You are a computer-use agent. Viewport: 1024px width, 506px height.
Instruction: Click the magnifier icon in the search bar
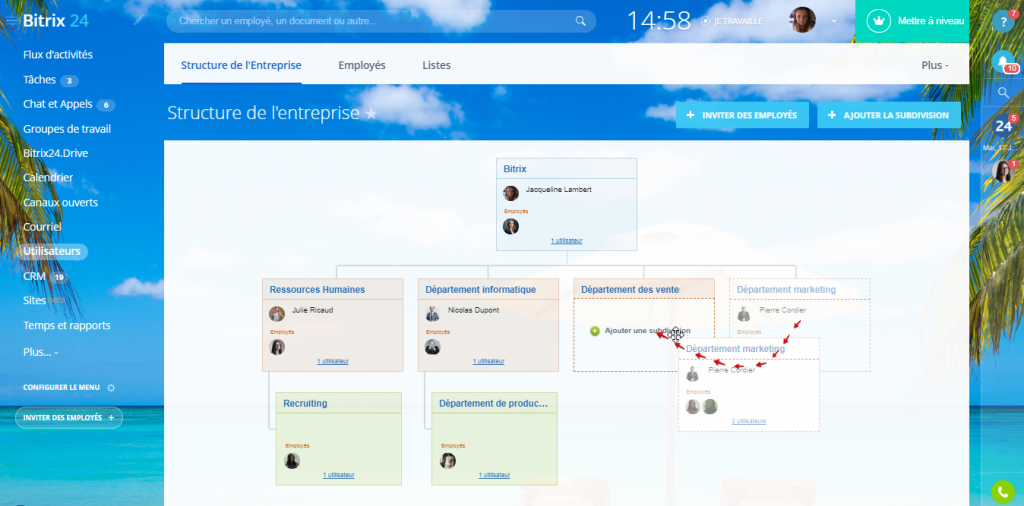580,21
